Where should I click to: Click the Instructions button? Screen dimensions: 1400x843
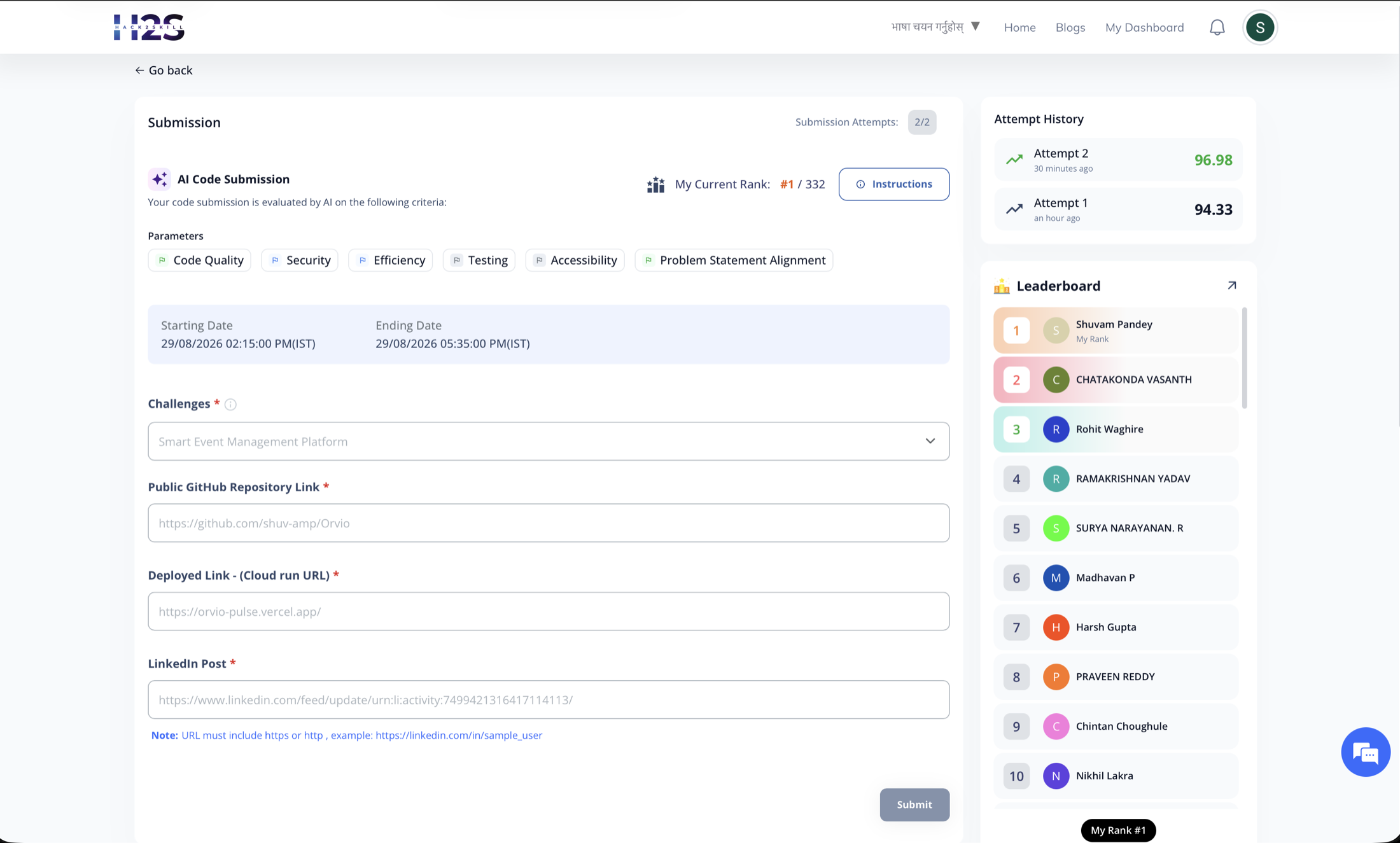(x=893, y=185)
